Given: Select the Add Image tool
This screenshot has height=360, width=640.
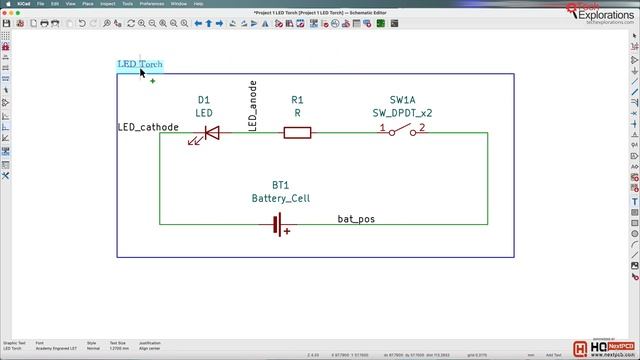Looking at the screenshot, I should [634, 266].
